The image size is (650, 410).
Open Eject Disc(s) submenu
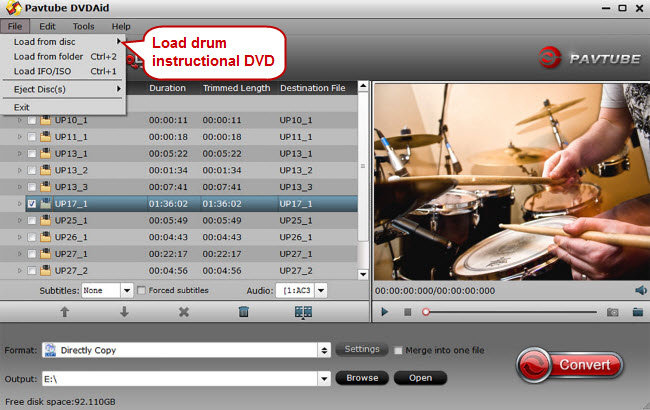coord(63,89)
